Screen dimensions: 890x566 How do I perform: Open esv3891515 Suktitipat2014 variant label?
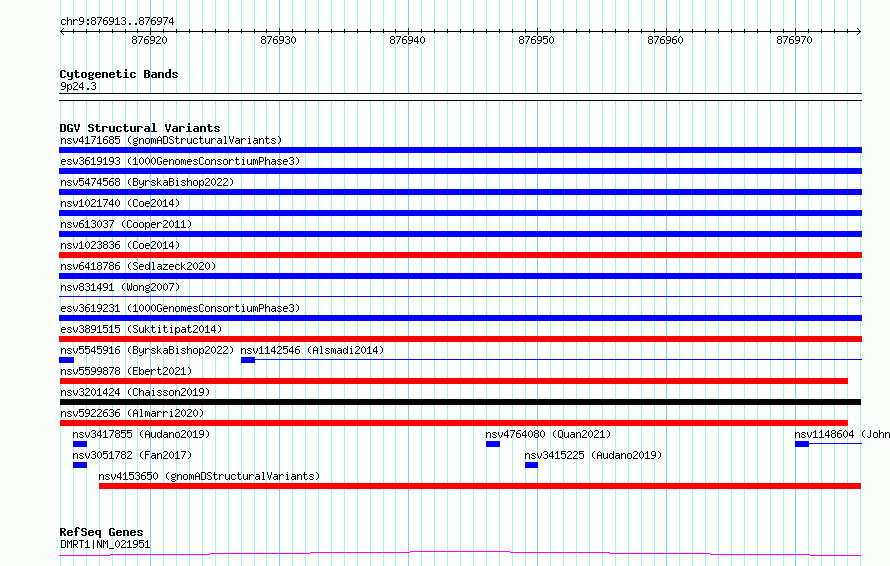[141, 329]
